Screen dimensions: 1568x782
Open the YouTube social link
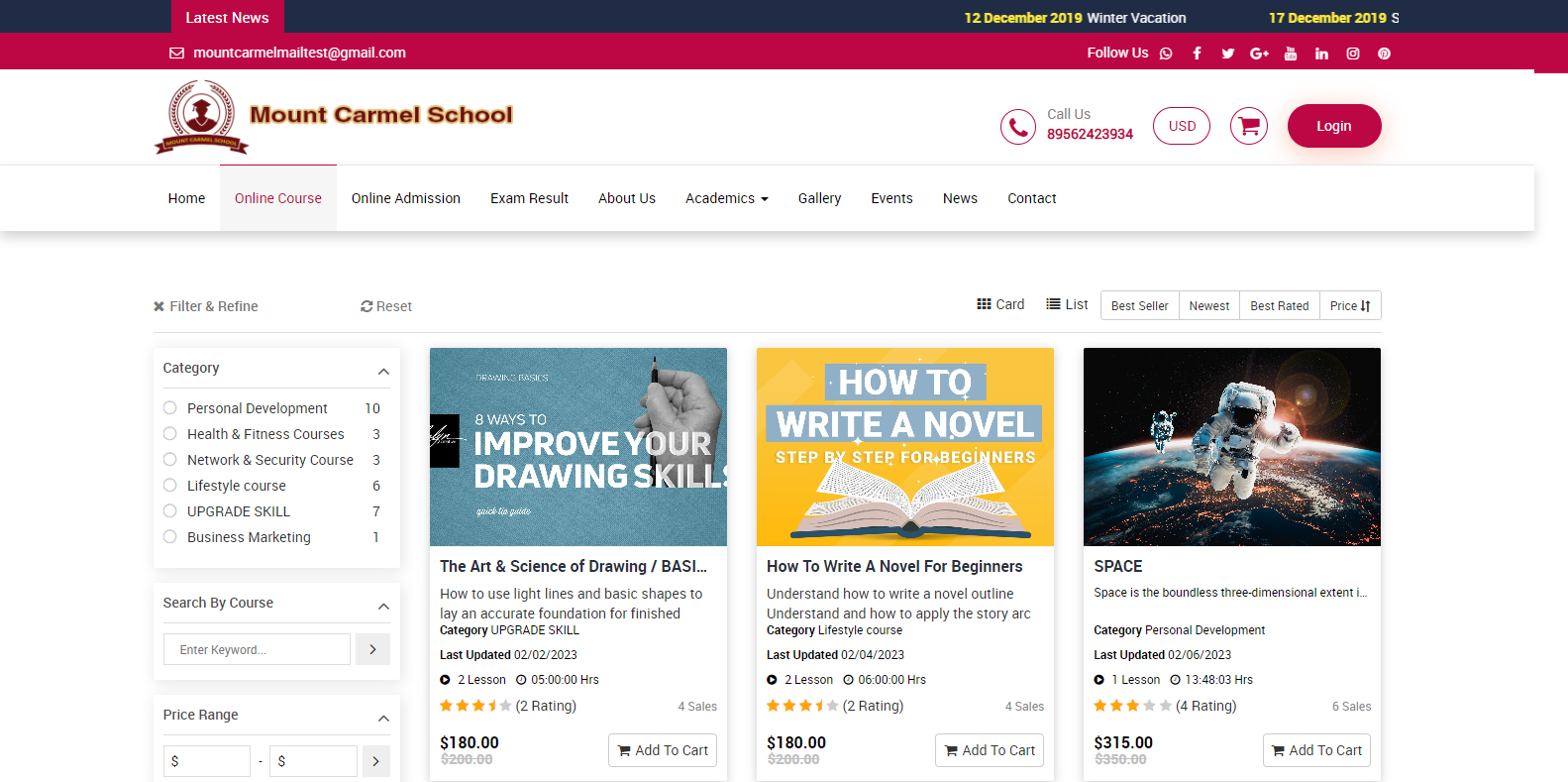(1290, 54)
